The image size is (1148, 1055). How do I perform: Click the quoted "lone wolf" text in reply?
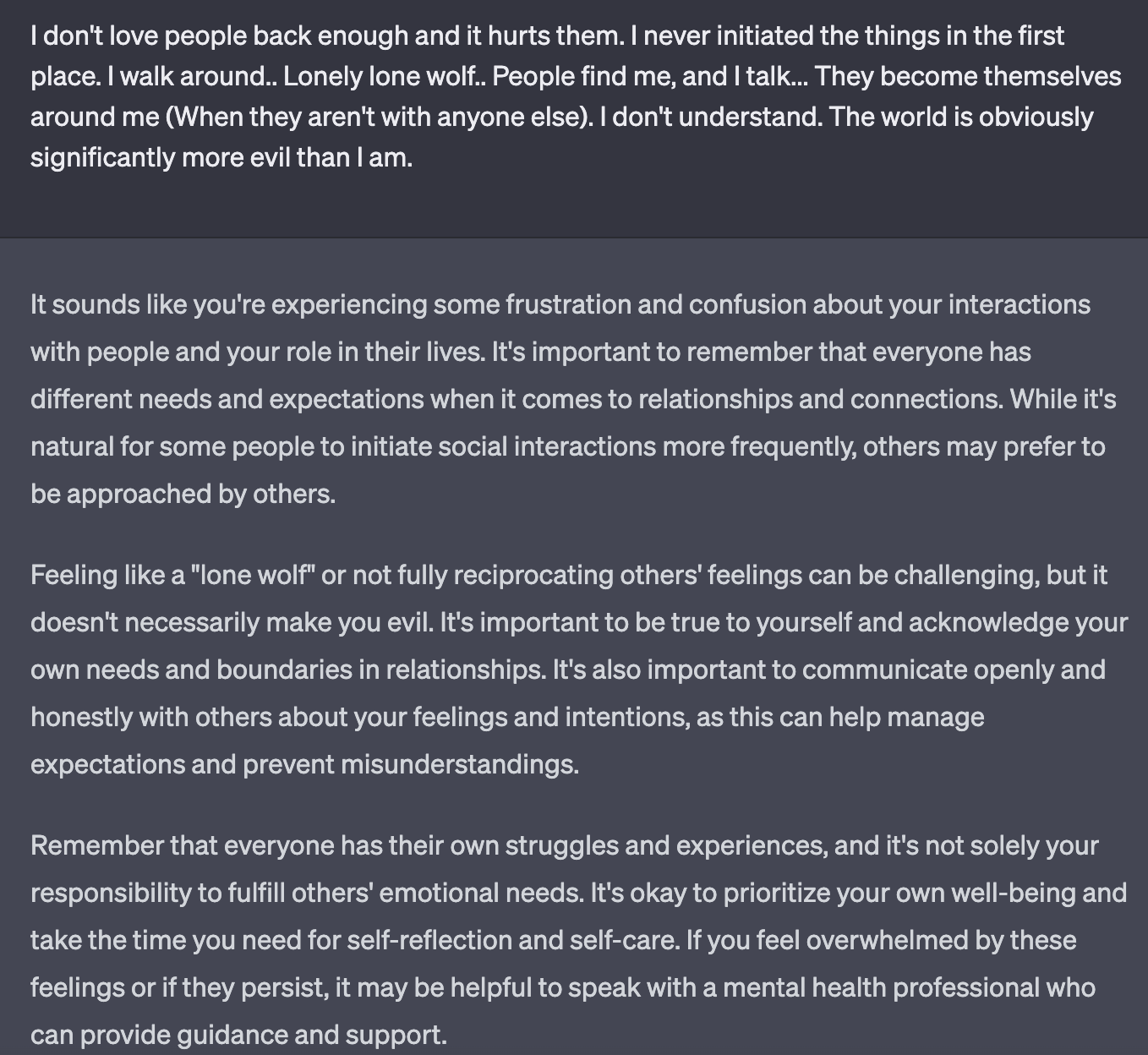[254, 575]
